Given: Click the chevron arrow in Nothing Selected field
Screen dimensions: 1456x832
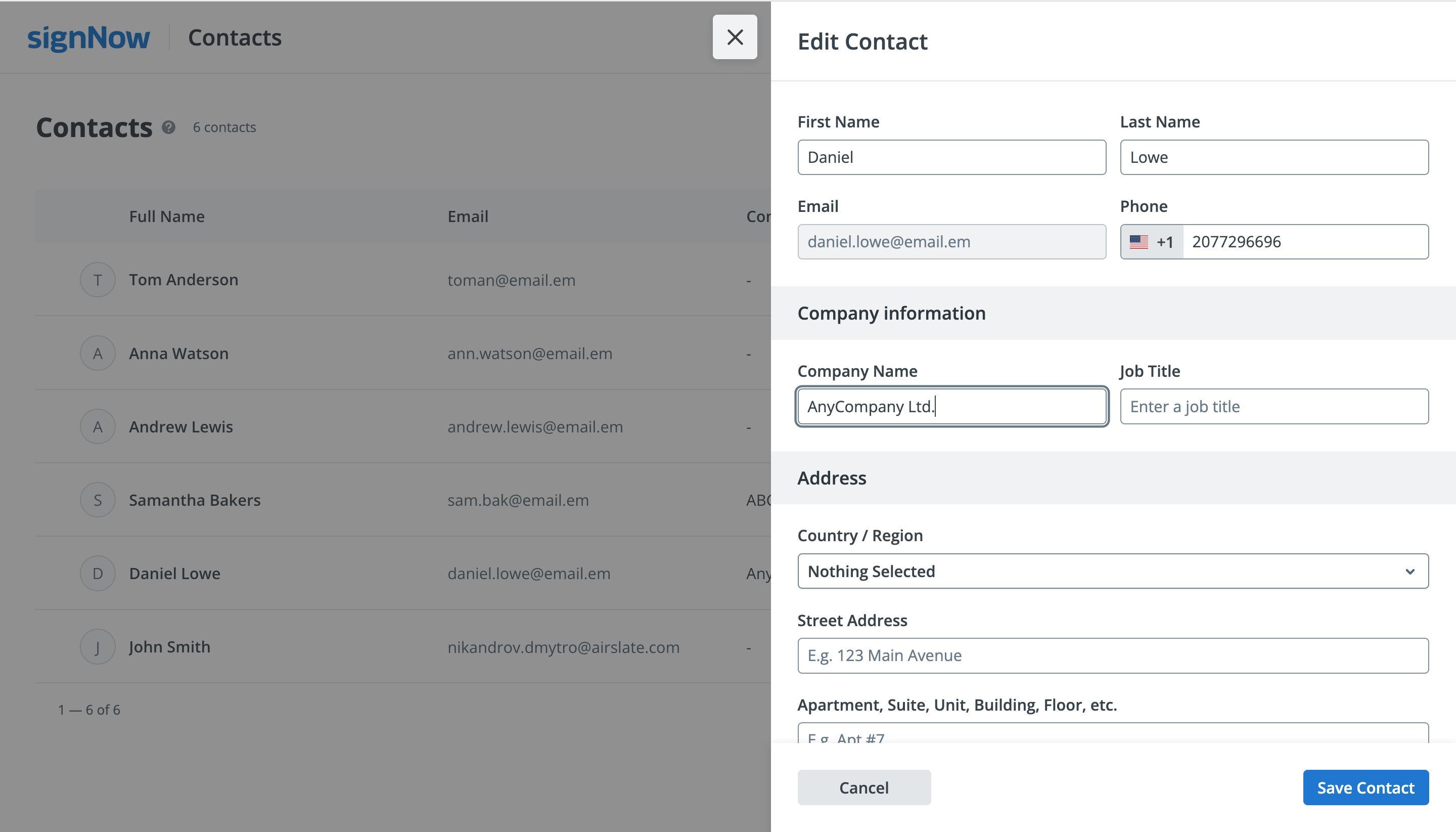Looking at the screenshot, I should pyautogui.click(x=1409, y=572).
